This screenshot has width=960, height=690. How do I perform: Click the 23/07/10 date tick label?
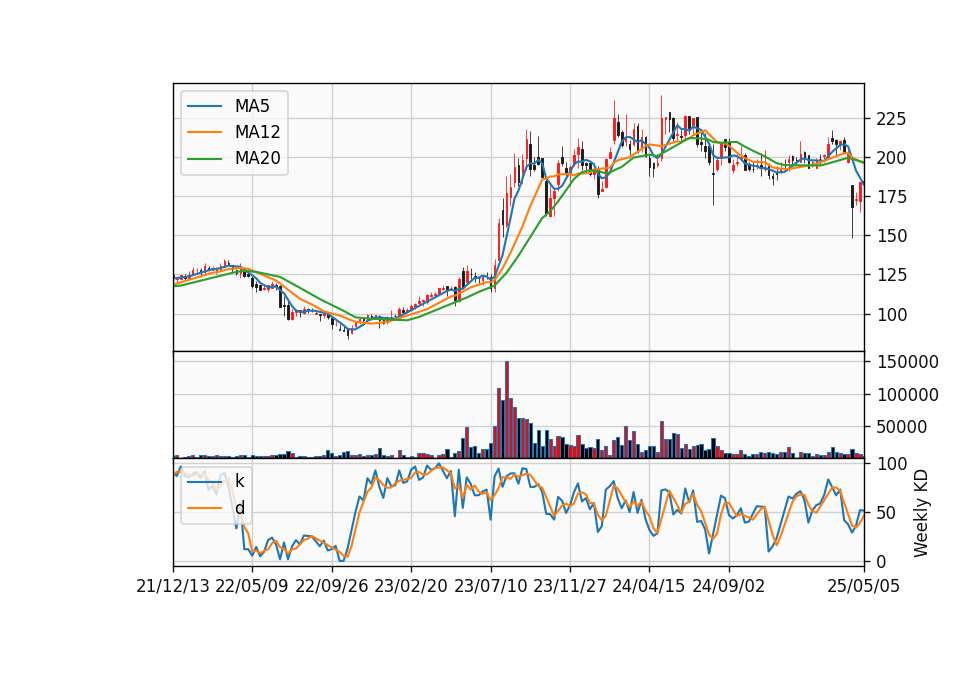[490, 586]
